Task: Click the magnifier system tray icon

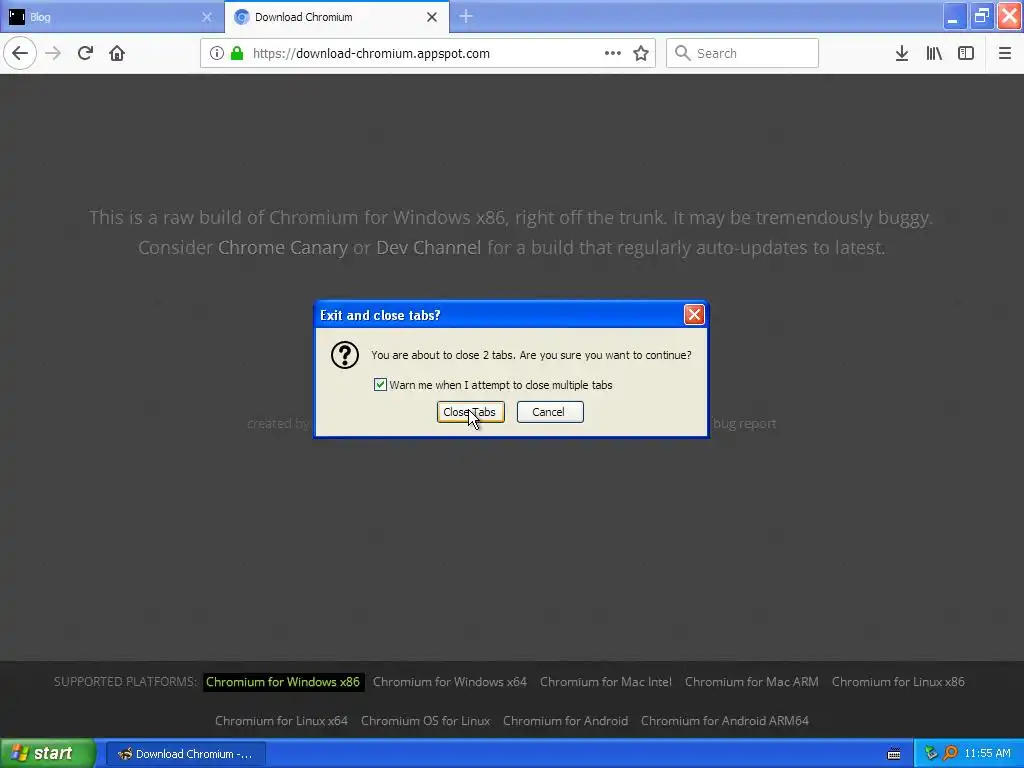Action: point(950,754)
